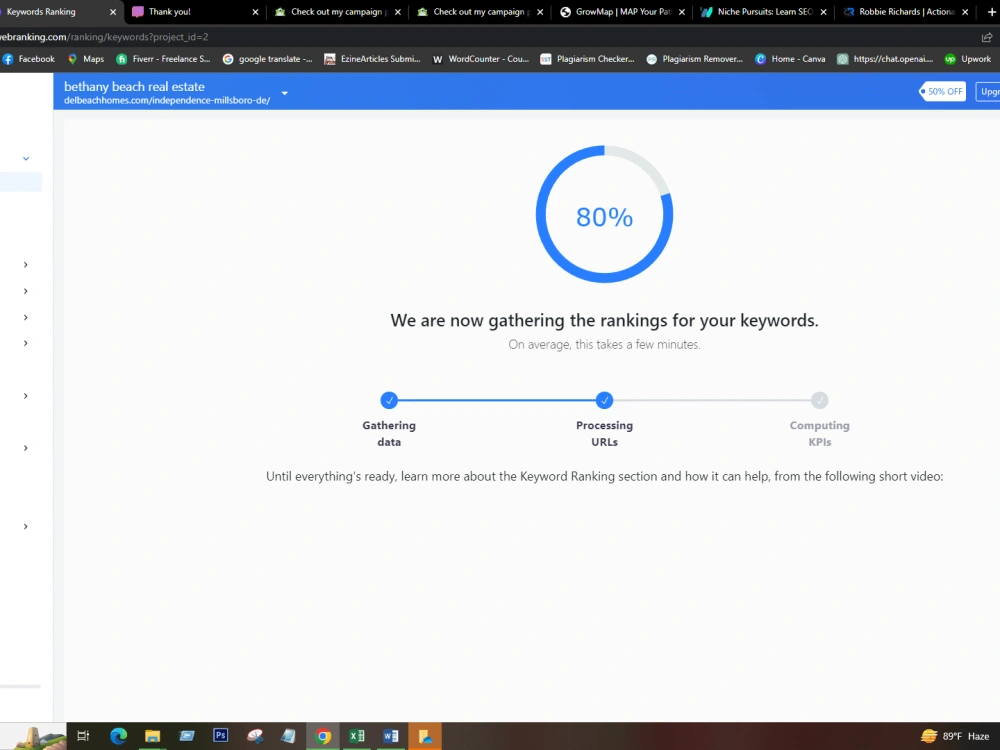Expand the seventh sidebar section chevron

pyautogui.click(x=26, y=448)
